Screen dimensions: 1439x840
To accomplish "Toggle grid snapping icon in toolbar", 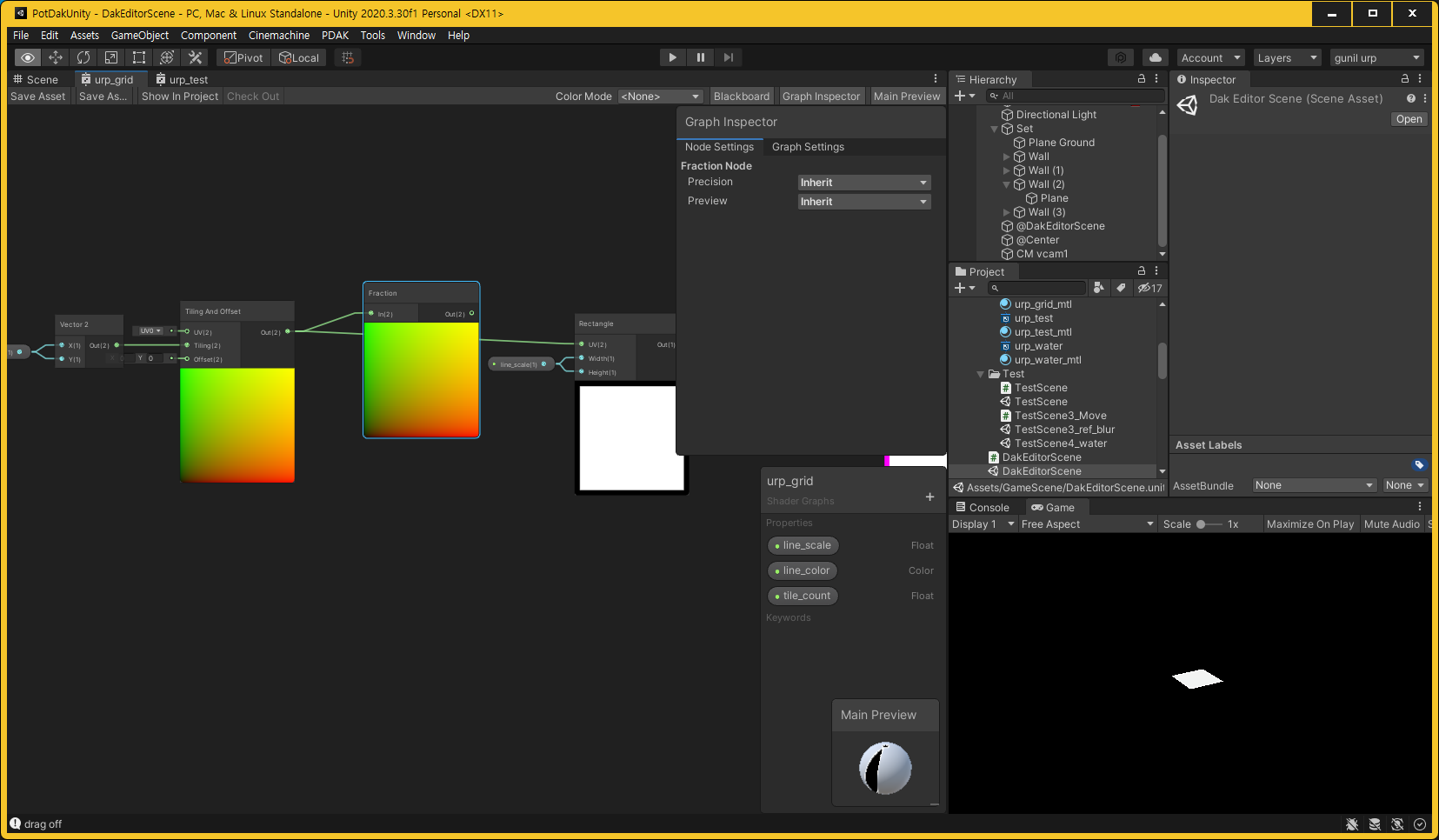I will point(348,57).
